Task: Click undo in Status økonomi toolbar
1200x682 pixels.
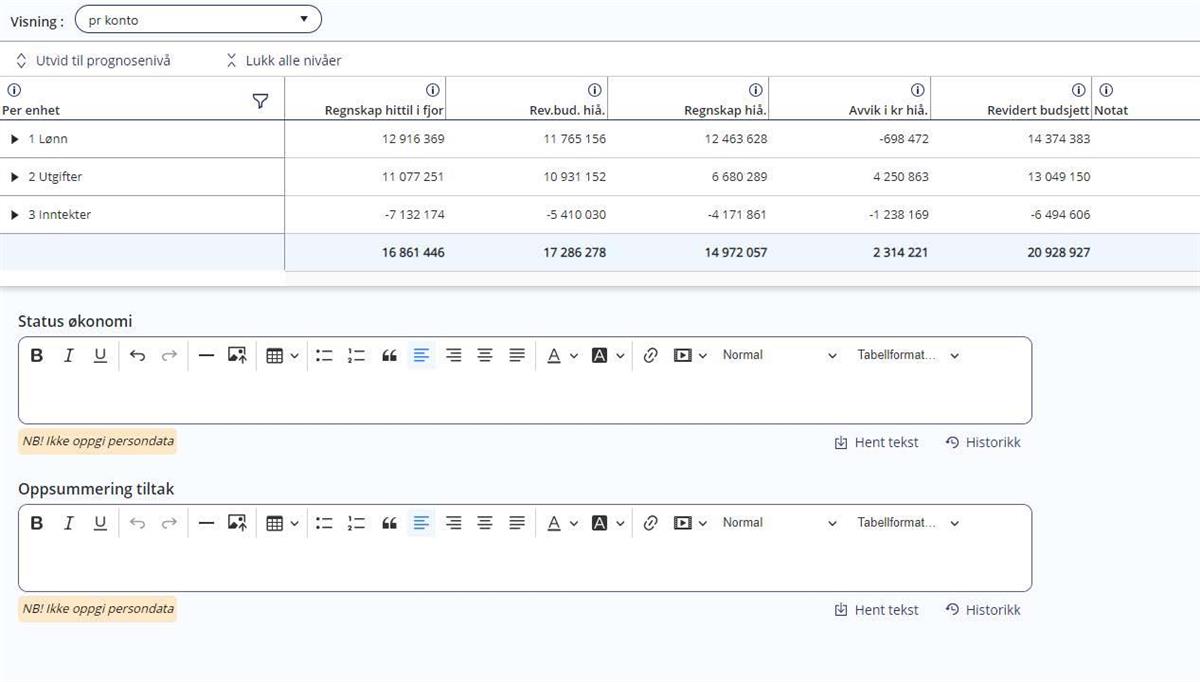Action: pos(138,355)
